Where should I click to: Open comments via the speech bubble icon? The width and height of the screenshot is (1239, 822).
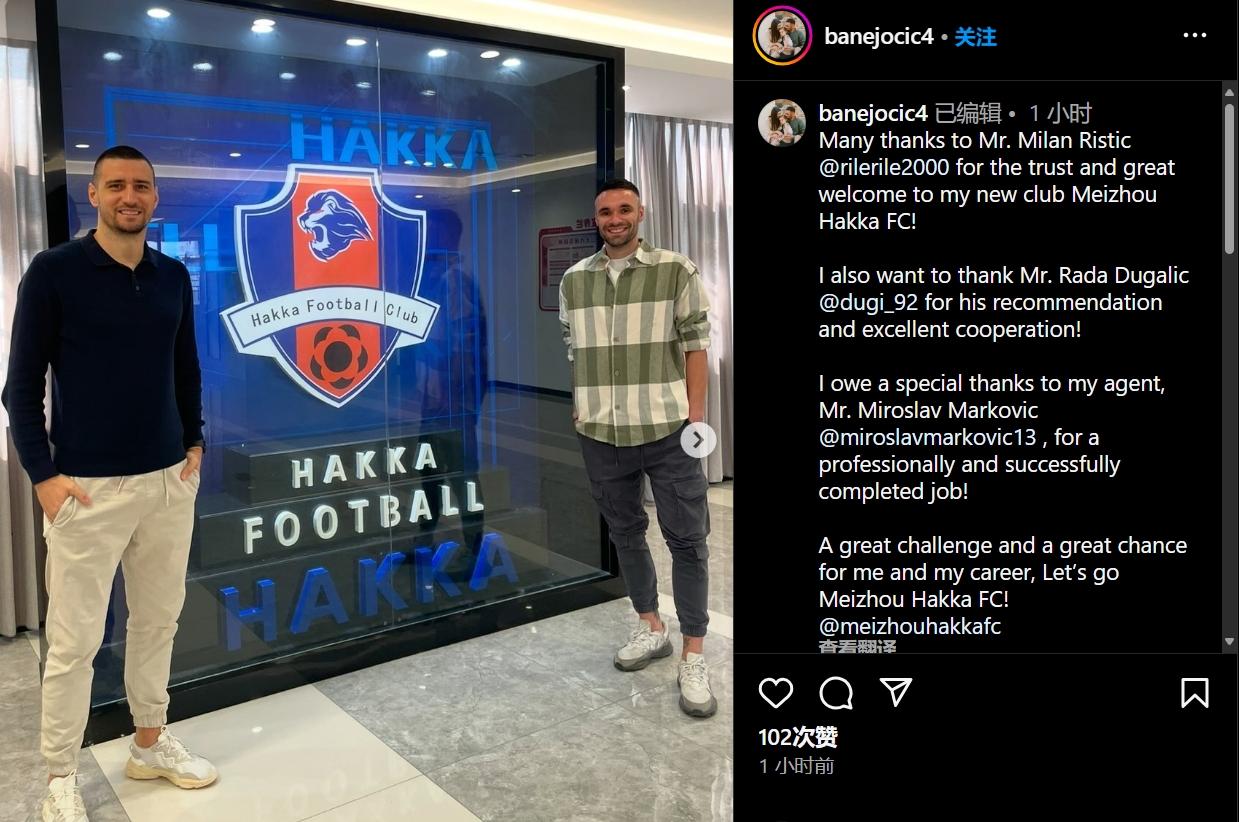point(836,693)
